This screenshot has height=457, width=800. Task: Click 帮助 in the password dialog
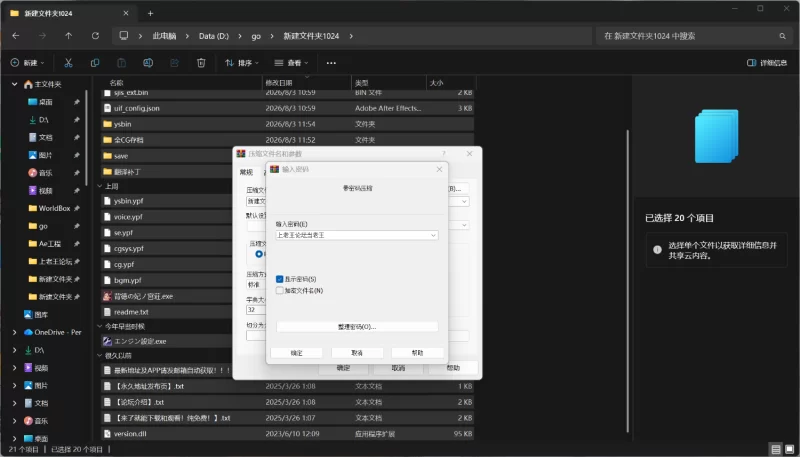(417, 353)
